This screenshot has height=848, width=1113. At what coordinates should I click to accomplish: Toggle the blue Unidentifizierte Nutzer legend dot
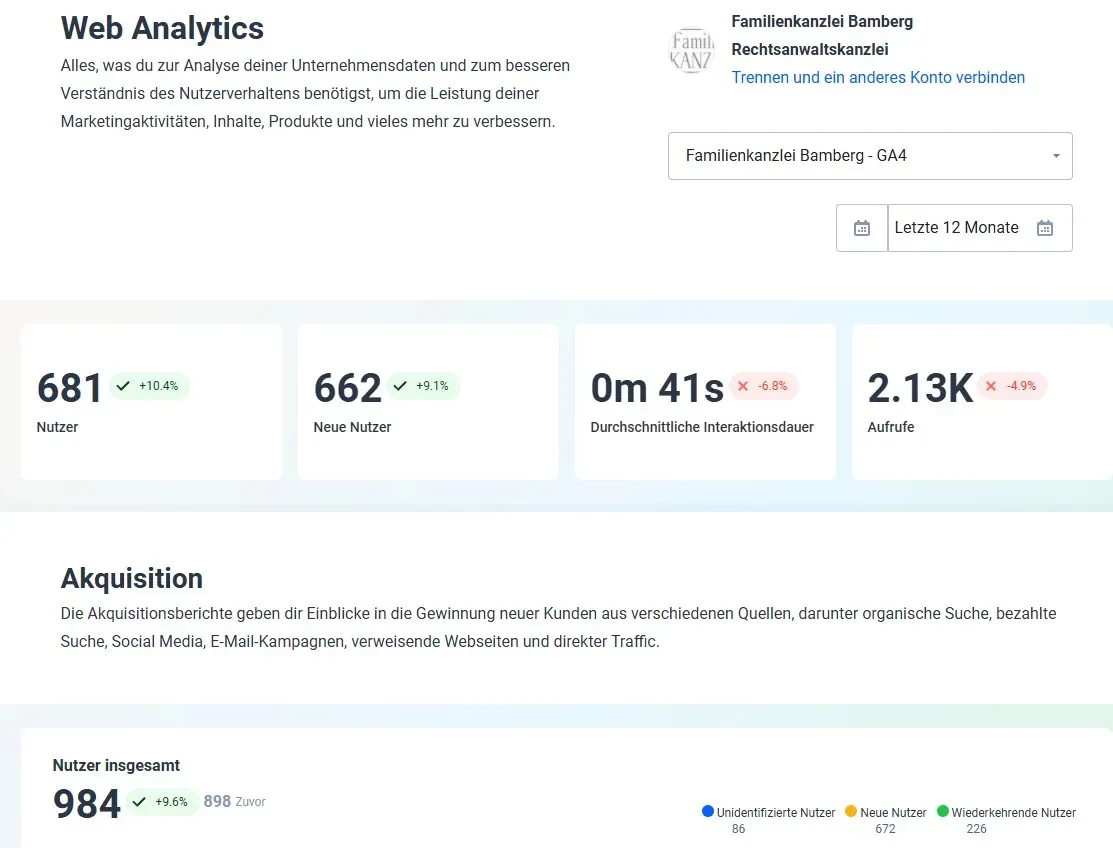[x=708, y=812]
